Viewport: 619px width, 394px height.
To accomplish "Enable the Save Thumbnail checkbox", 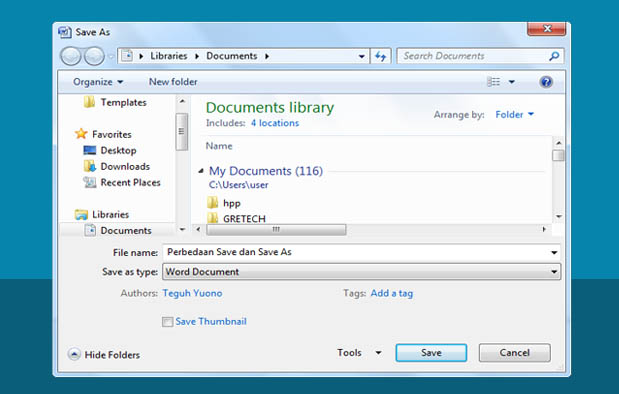I will click(x=167, y=322).
